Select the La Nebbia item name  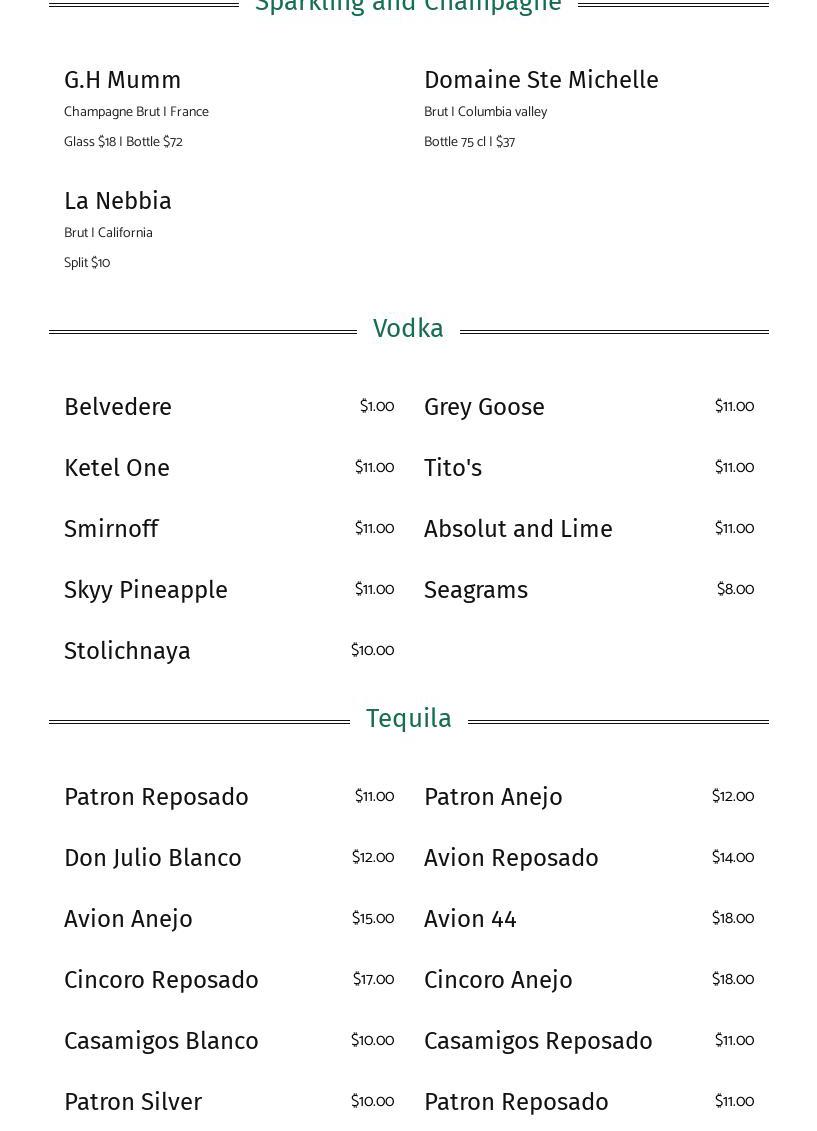click(118, 201)
